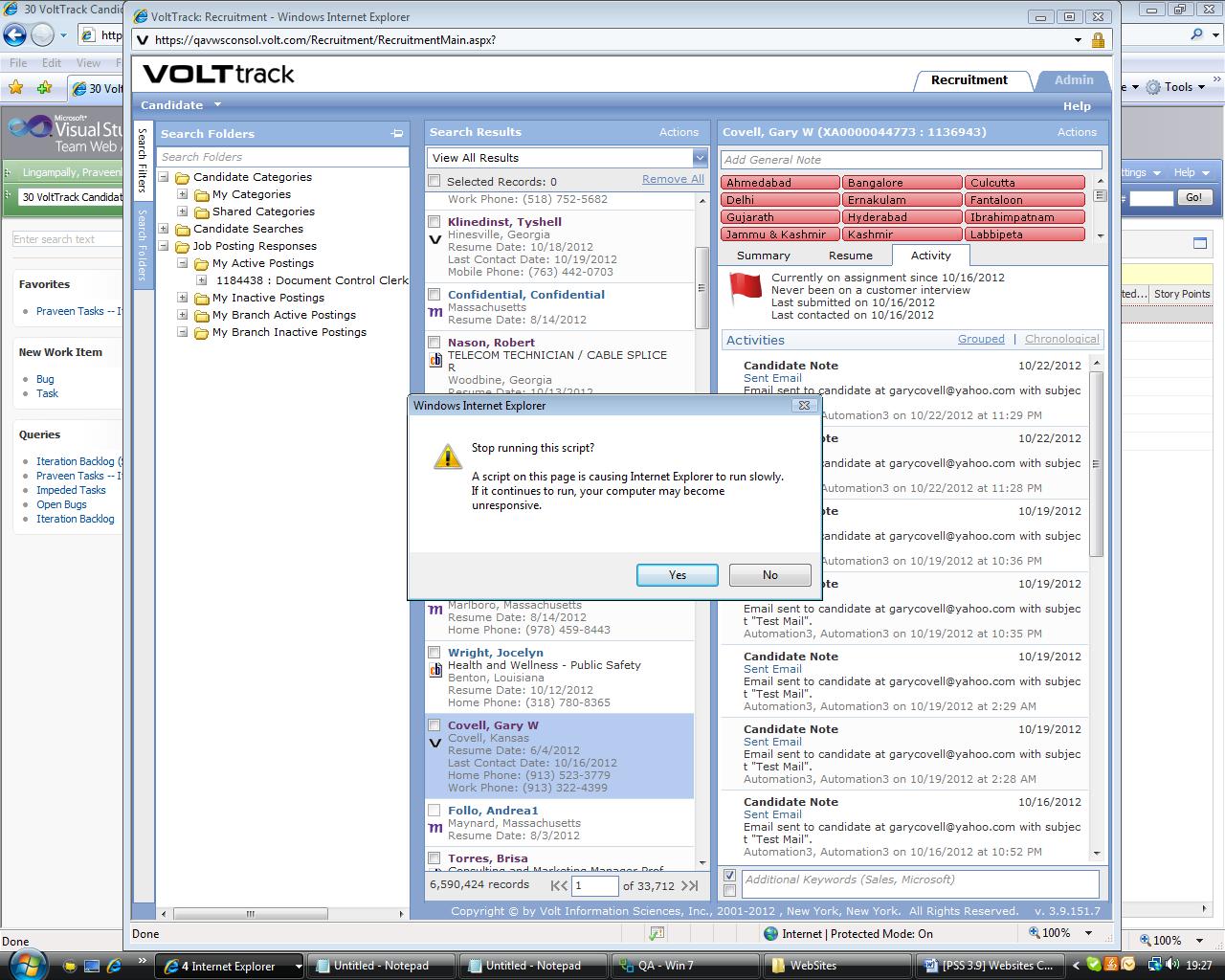Switch activities to Chronological view

click(1062, 339)
